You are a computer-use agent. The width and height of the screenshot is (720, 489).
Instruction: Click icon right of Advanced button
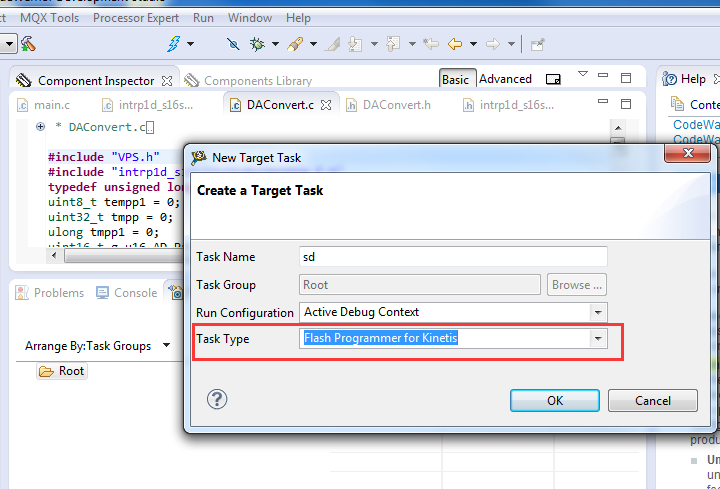[x=553, y=79]
